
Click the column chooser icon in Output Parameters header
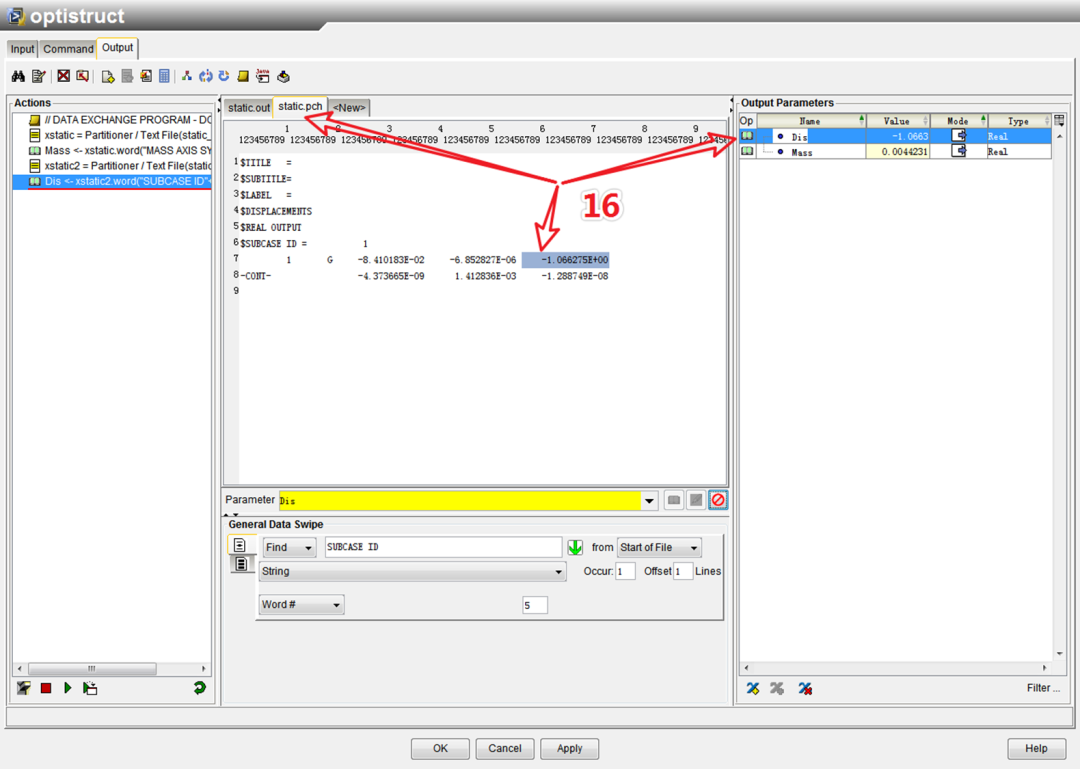pos(1059,121)
